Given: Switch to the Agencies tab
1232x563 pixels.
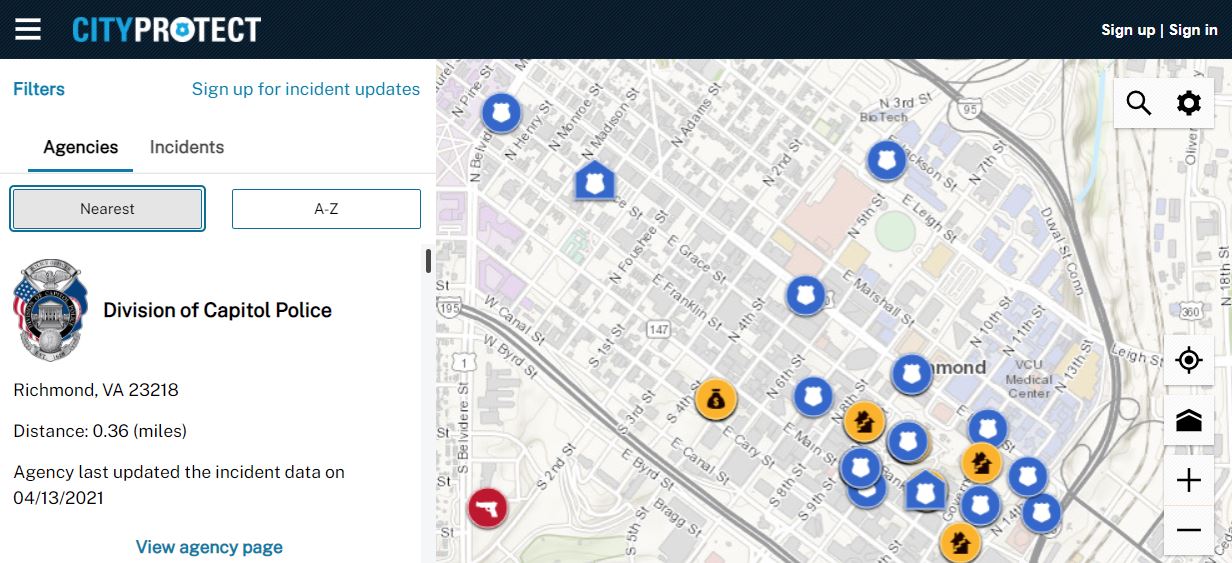Looking at the screenshot, I should pos(81,147).
